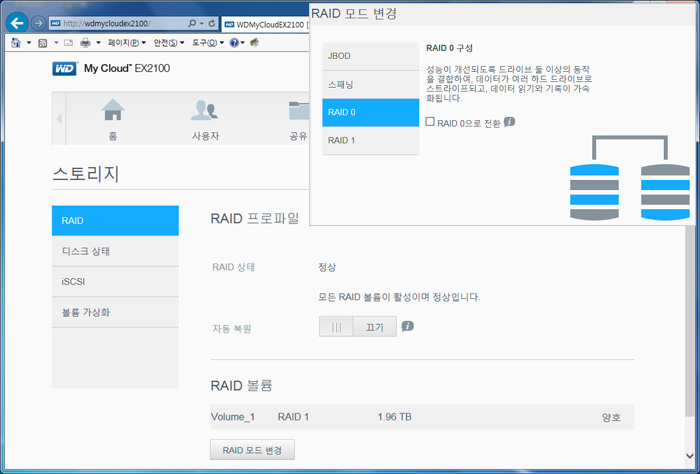
Task: Open dropdown arrow next to help icon
Action: coord(242,43)
